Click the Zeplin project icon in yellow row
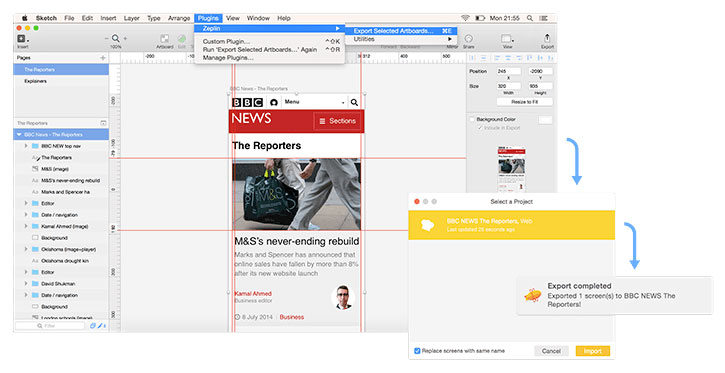Screen dimensions: 725x373 [427, 225]
